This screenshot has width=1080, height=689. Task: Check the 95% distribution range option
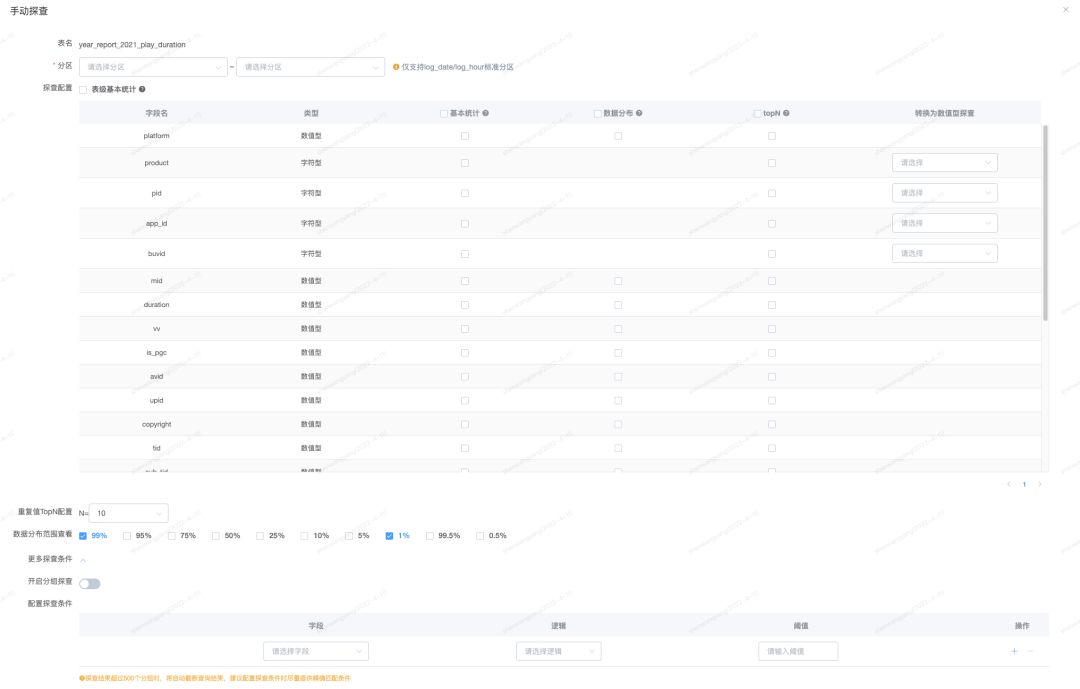tap(127, 536)
